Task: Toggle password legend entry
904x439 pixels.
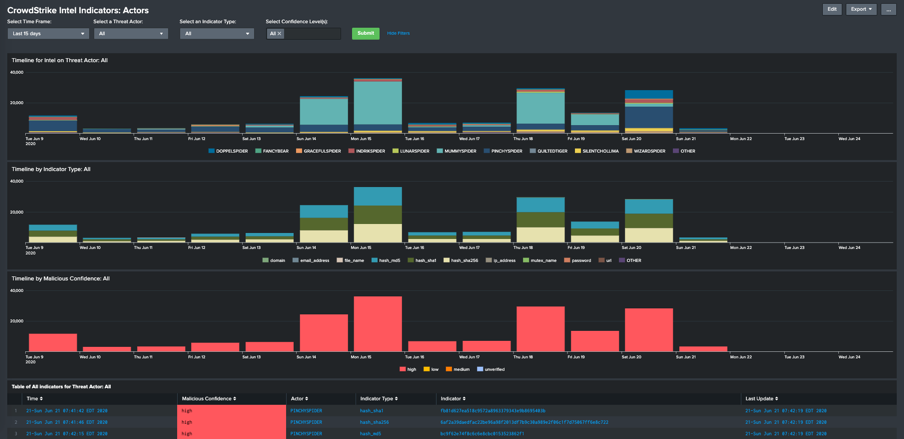Action: 578,260
